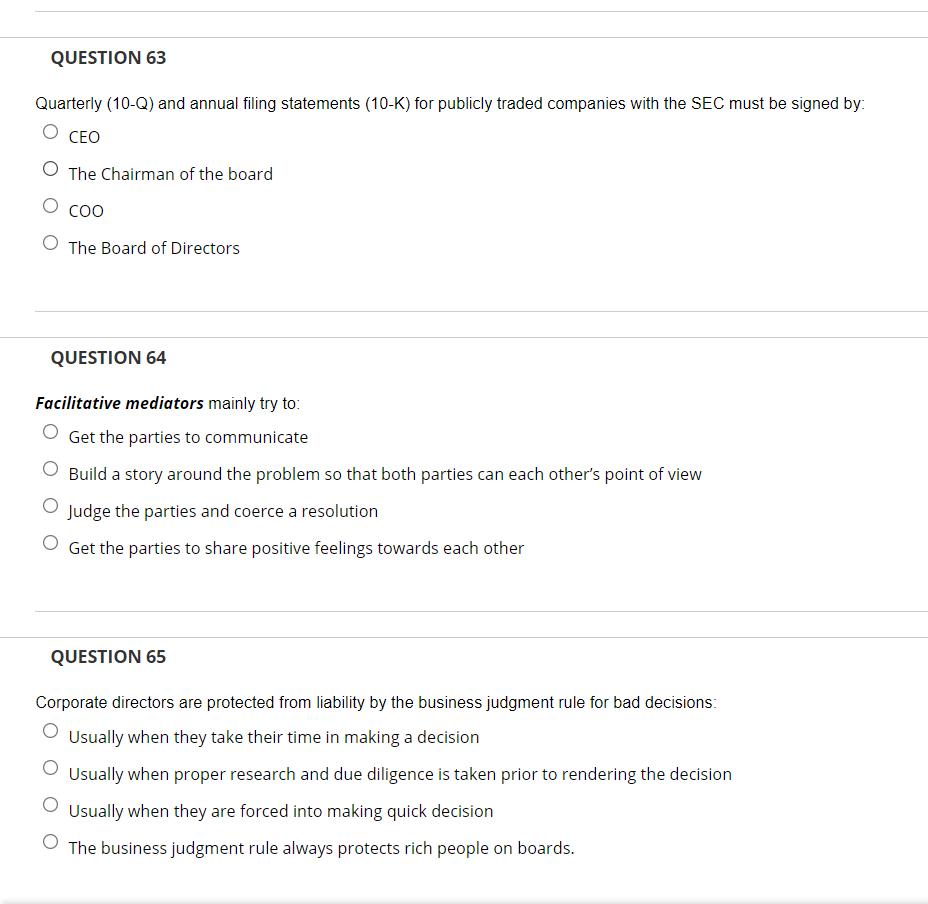Select 'Get the parties to communicate'
Image resolution: width=928 pixels, height=904 pixels.
[x=50, y=431]
